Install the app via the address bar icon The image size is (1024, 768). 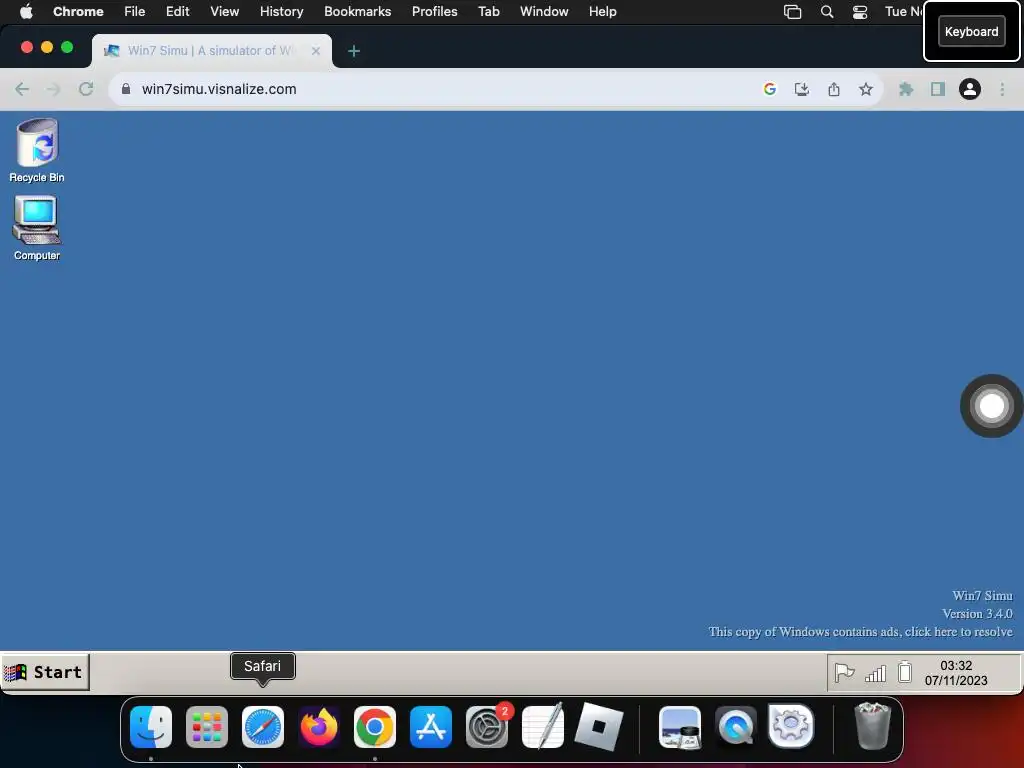pyautogui.click(x=802, y=89)
